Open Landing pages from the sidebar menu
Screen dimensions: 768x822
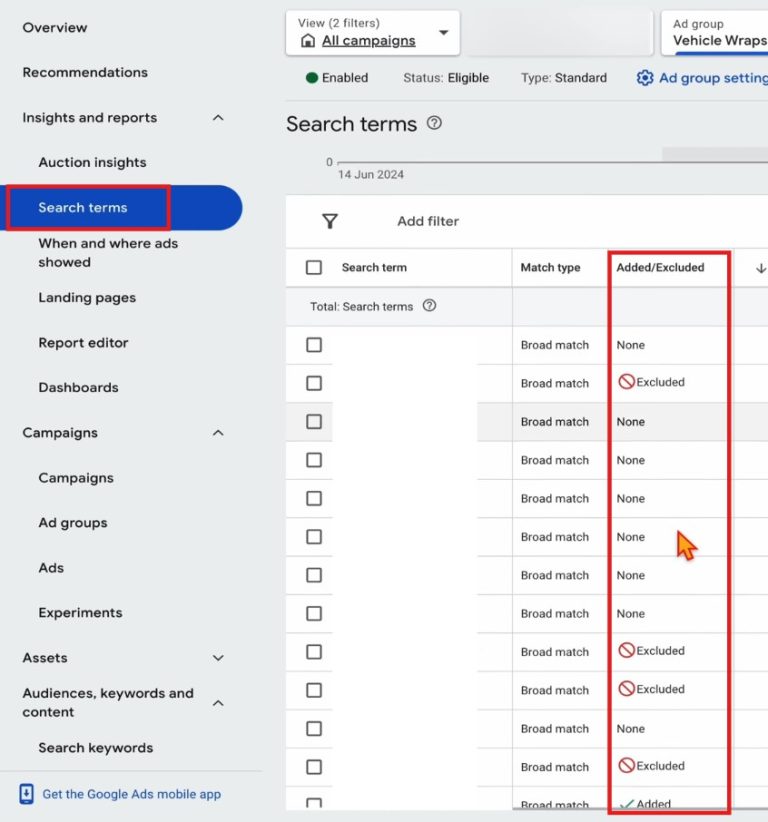pyautogui.click(x=90, y=297)
